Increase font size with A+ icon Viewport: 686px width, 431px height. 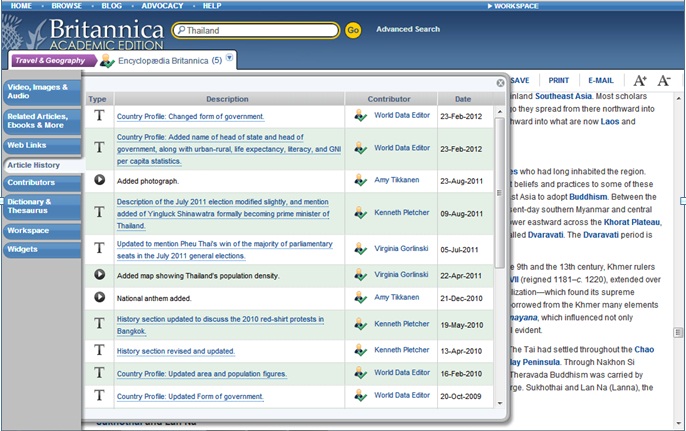[x=640, y=81]
